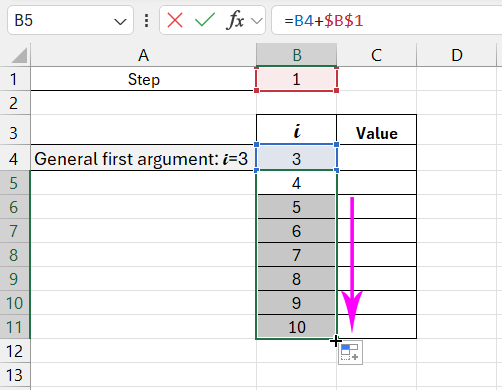Screen dimensions: 502x390
Task: Click cell B11 containing 10
Action: (296, 327)
